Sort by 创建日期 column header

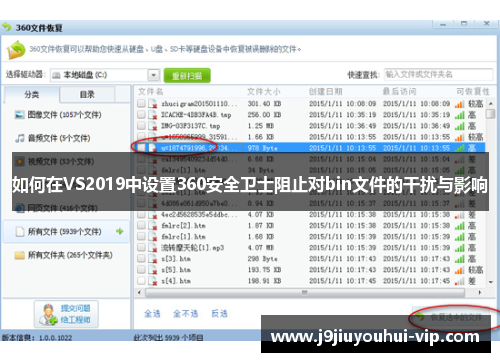[325, 91]
